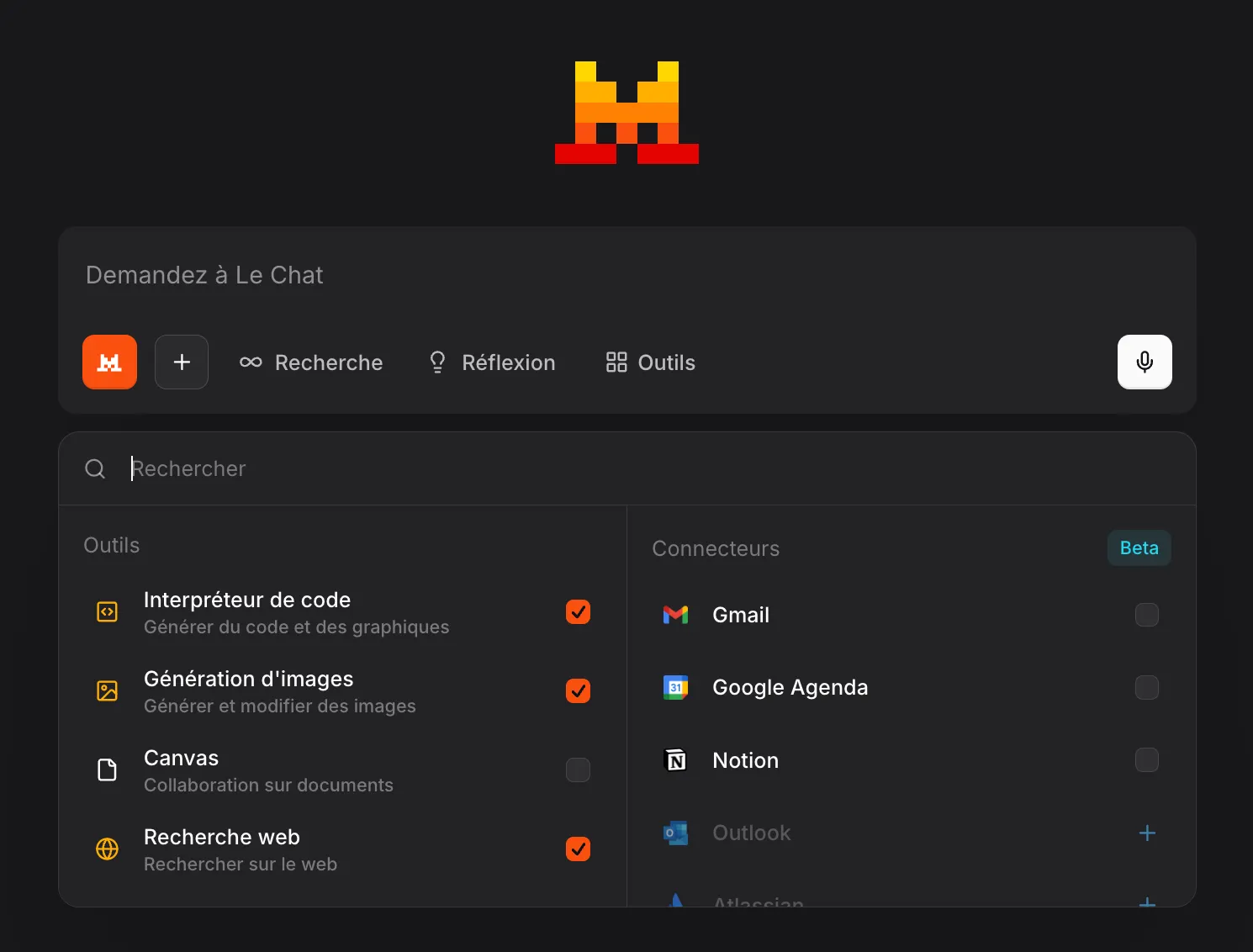
Task: Click the plus attachment button
Action: pyautogui.click(x=182, y=362)
